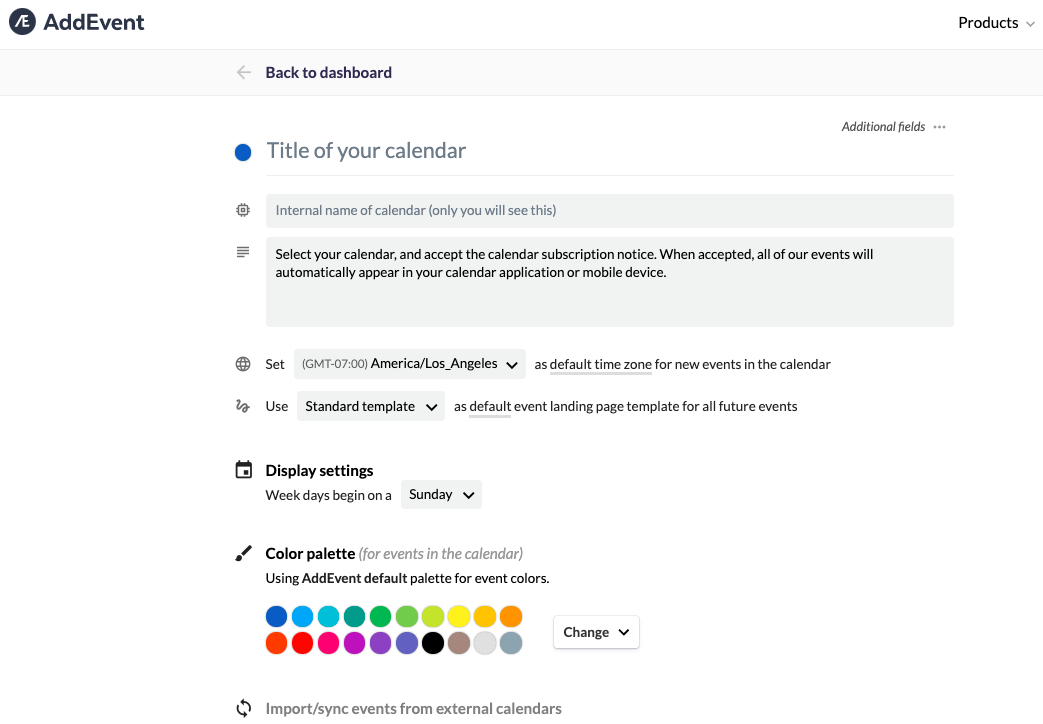This screenshot has height=724, width=1043.
Task: Expand the Change palette dropdown
Action: coord(596,632)
